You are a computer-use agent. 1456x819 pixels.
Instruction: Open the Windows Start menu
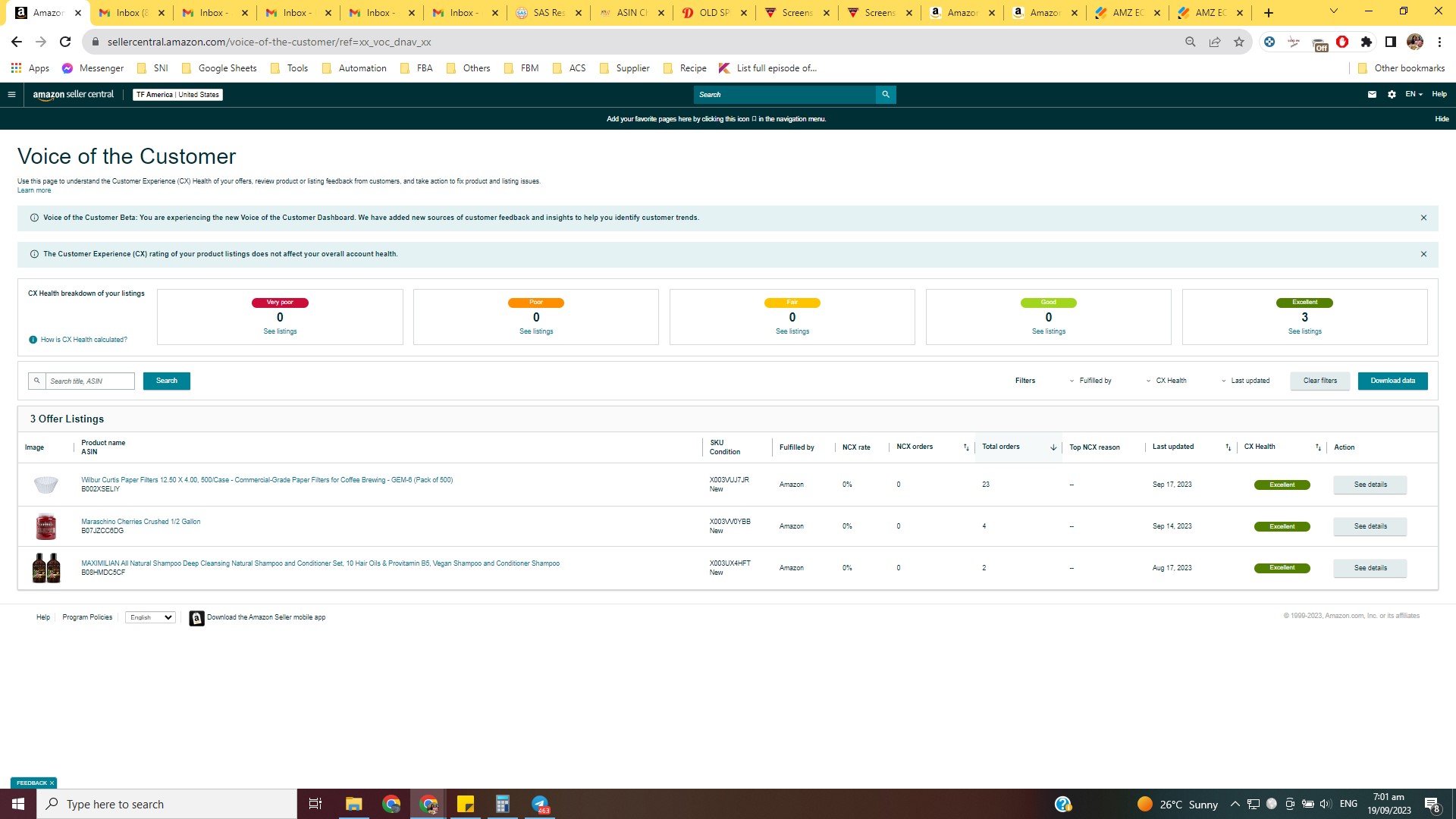pos(18,804)
